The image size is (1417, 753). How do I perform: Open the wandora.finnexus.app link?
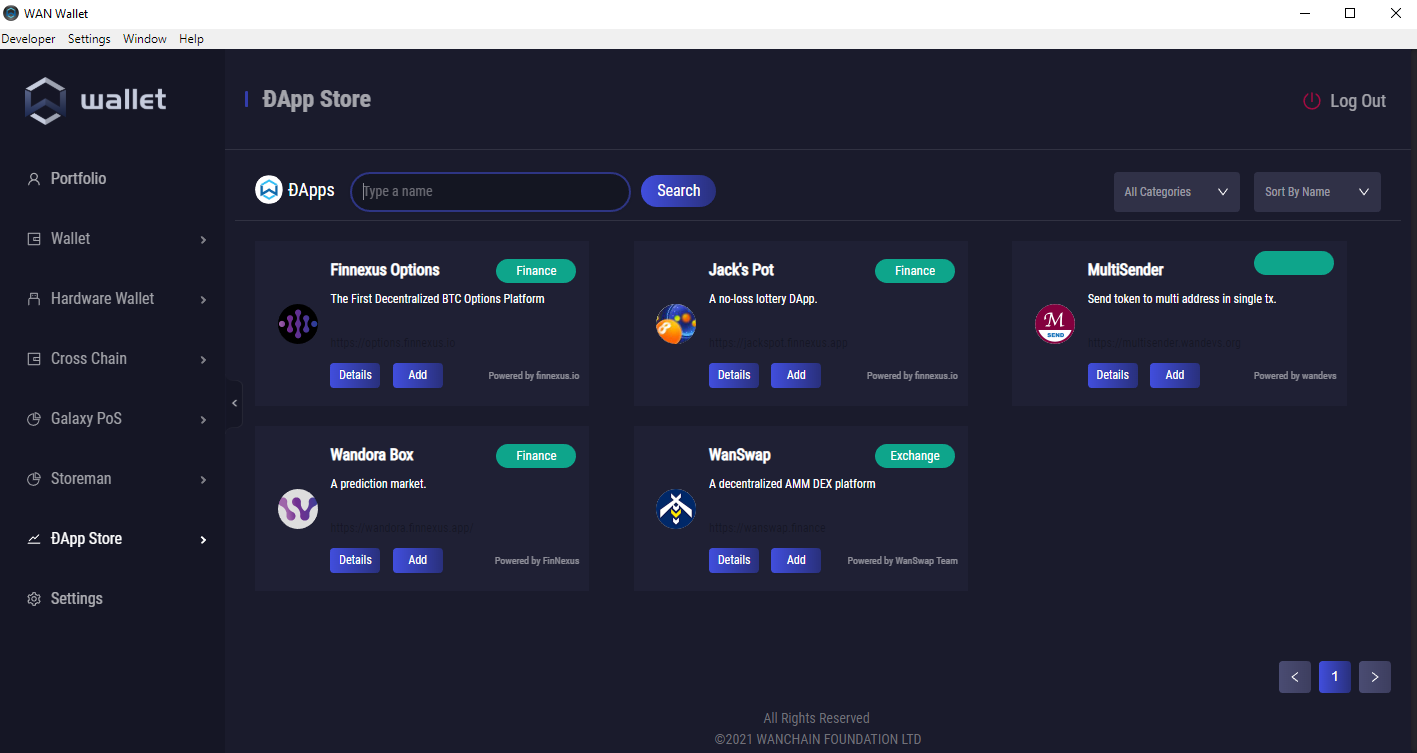[401, 528]
